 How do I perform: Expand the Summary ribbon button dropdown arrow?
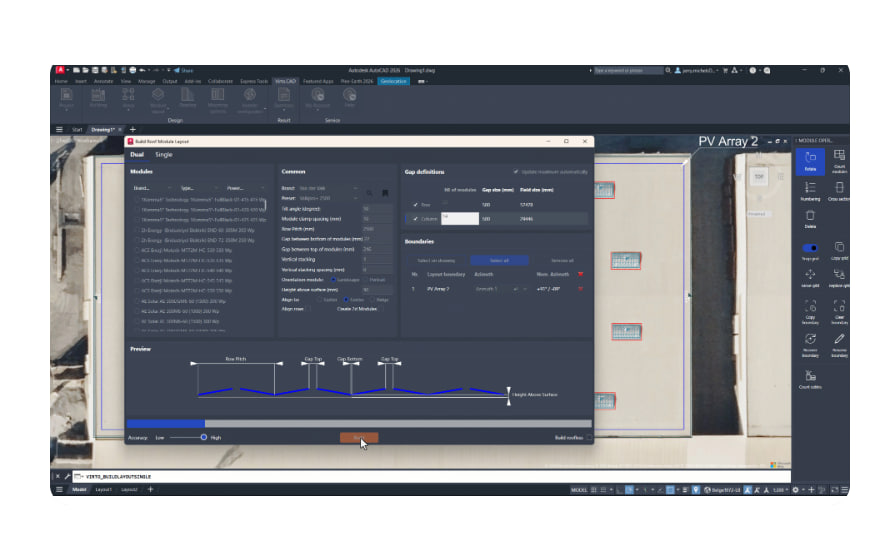pyautogui.click(x=284, y=112)
